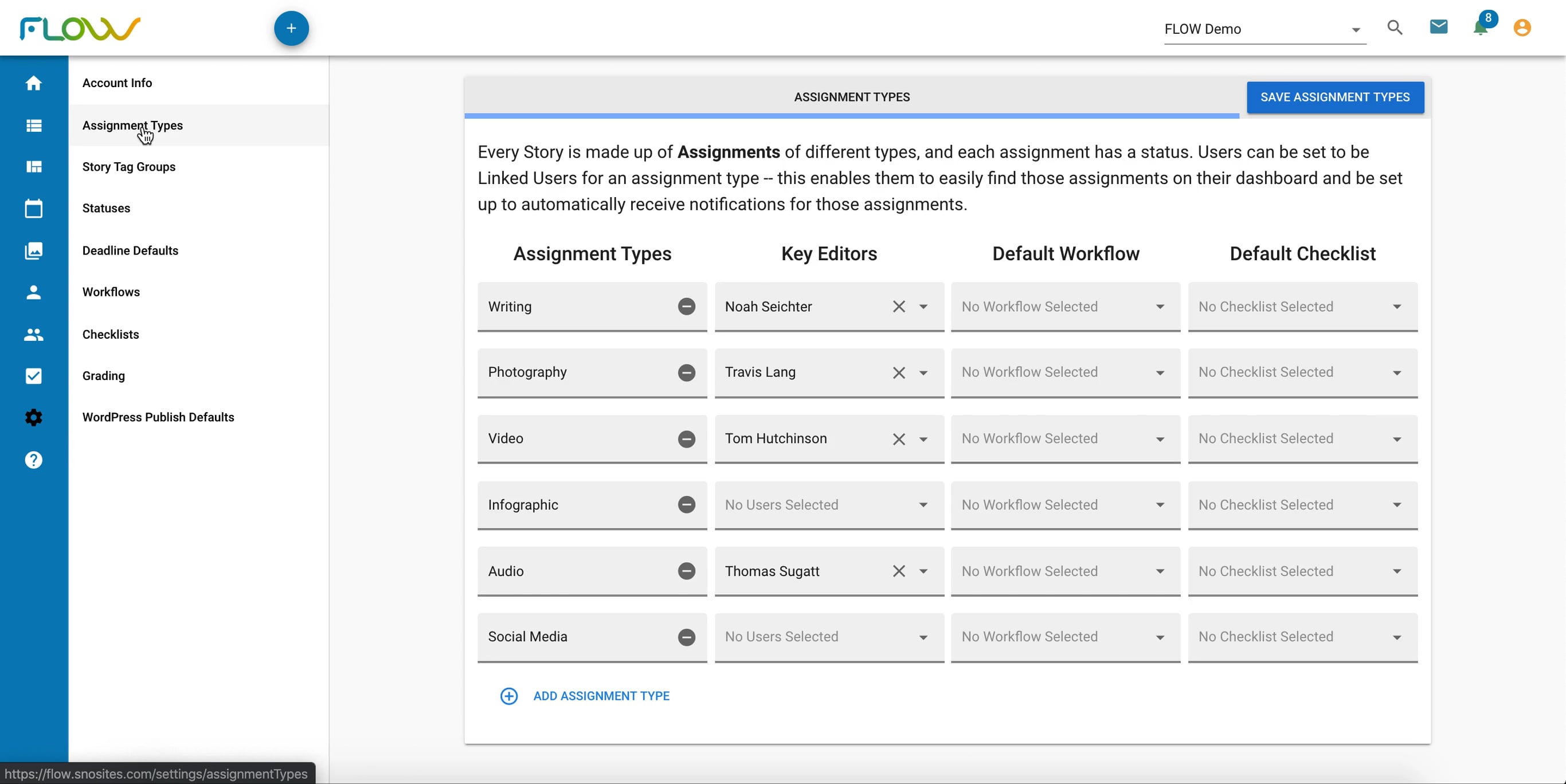1566x784 pixels.
Task: Switch to the Workflows settings section
Action: point(111,292)
